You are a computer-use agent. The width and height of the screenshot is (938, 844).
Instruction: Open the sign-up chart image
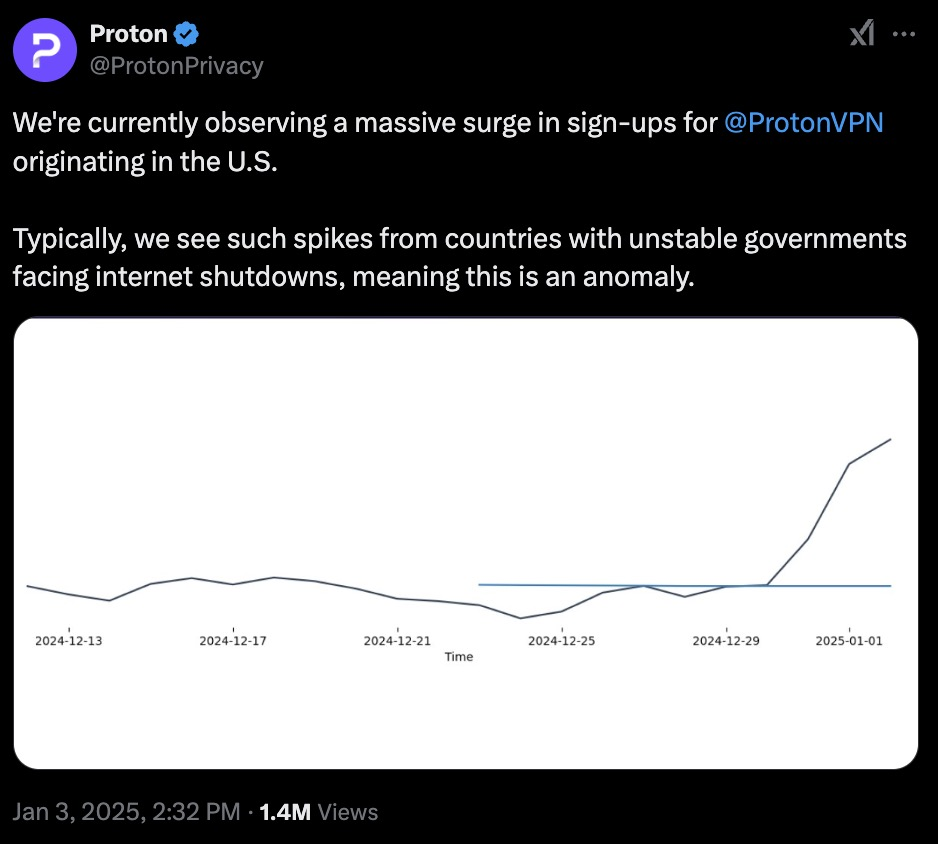coord(465,543)
